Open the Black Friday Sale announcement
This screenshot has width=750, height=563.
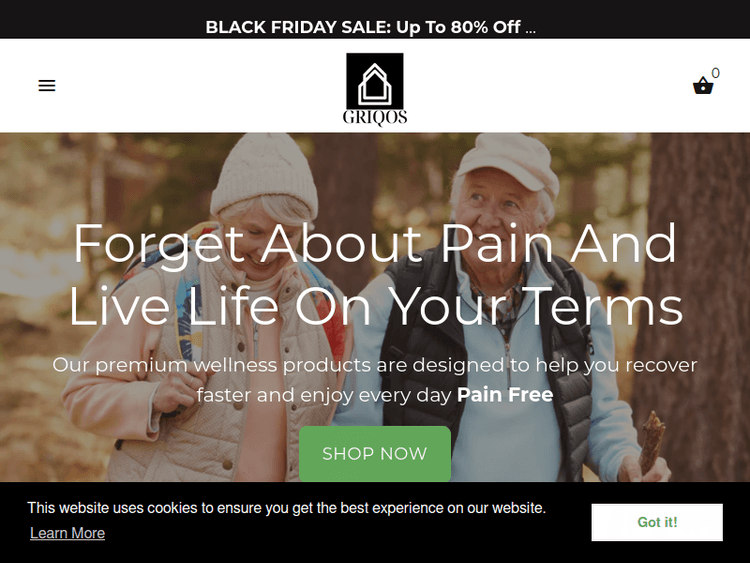click(x=371, y=27)
